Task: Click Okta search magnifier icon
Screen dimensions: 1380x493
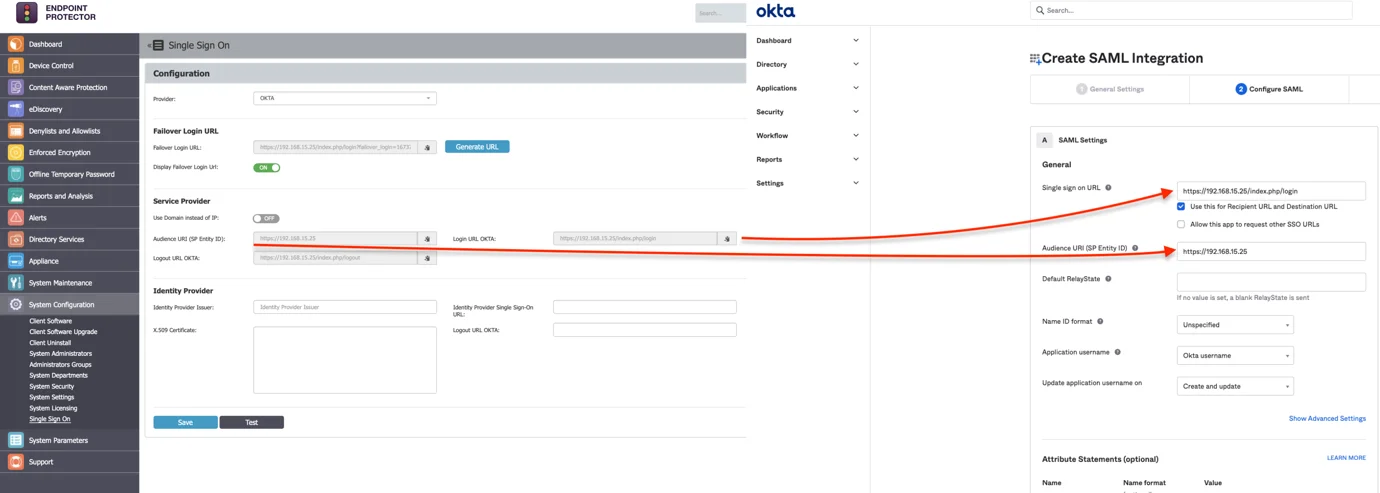Action: coord(1040,10)
